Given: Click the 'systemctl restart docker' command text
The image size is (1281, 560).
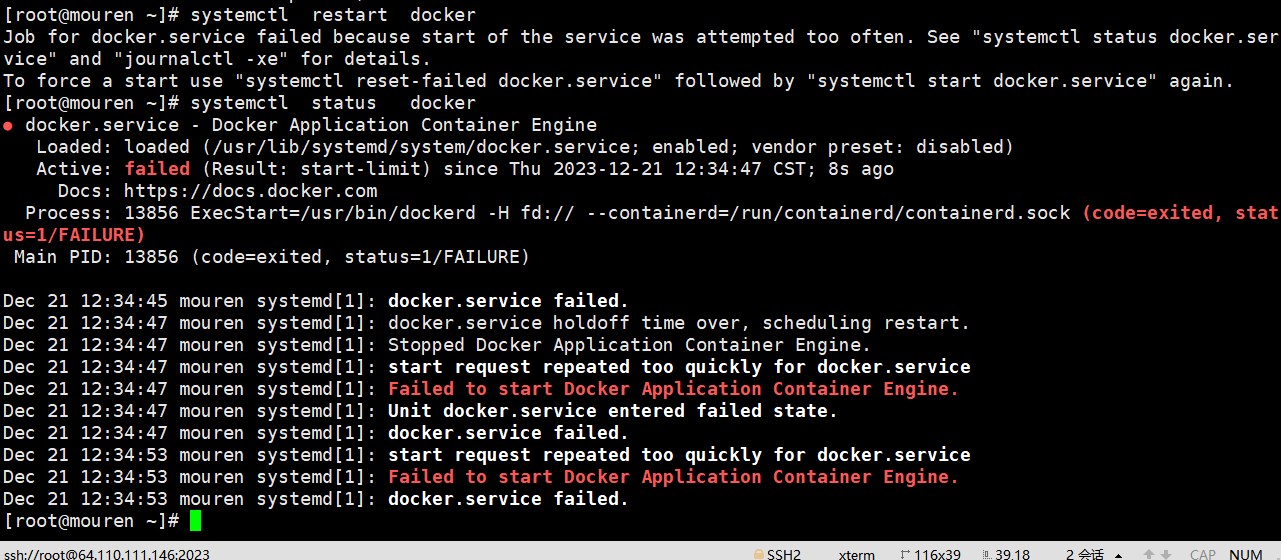Looking at the screenshot, I should [x=333, y=15].
